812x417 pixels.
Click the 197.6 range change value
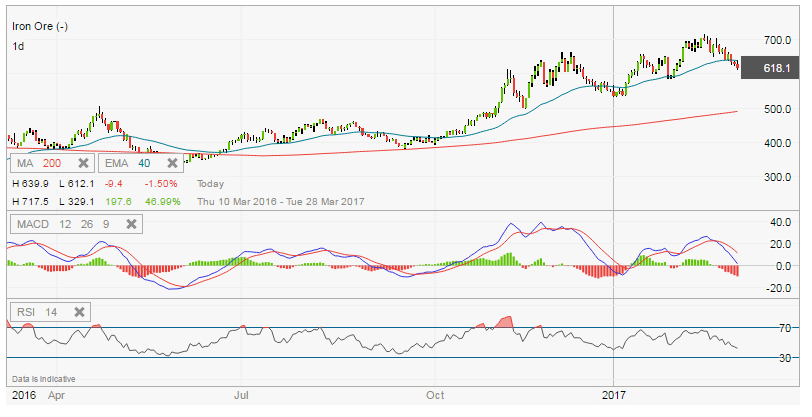(118, 202)
